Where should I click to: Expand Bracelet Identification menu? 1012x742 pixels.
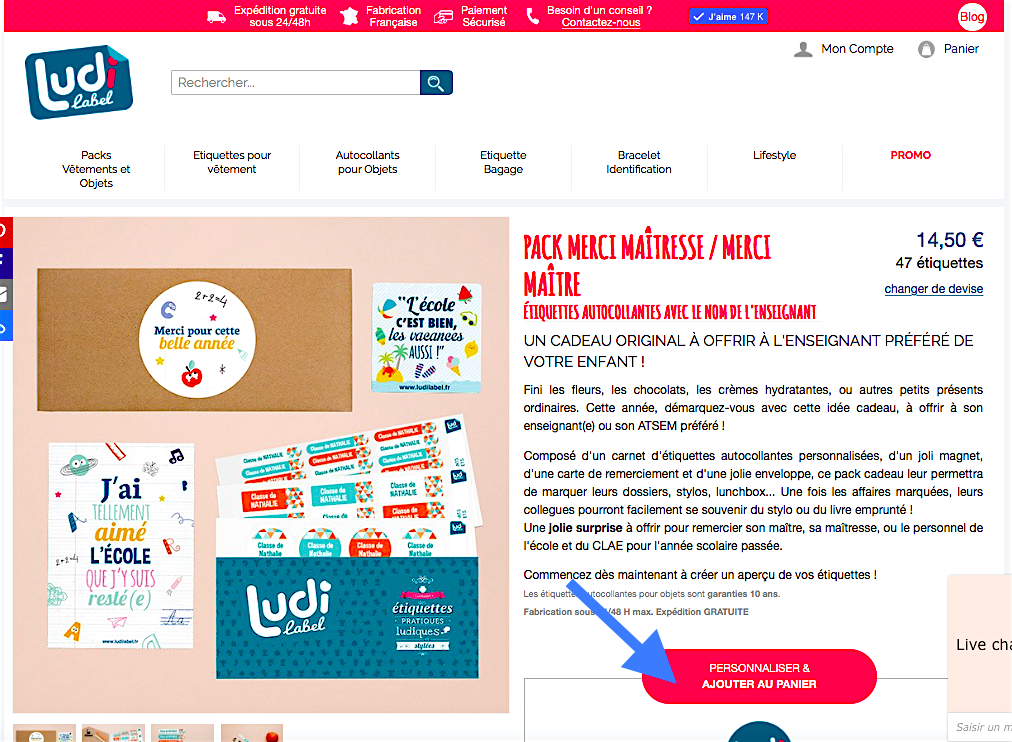tap(638, 162)
